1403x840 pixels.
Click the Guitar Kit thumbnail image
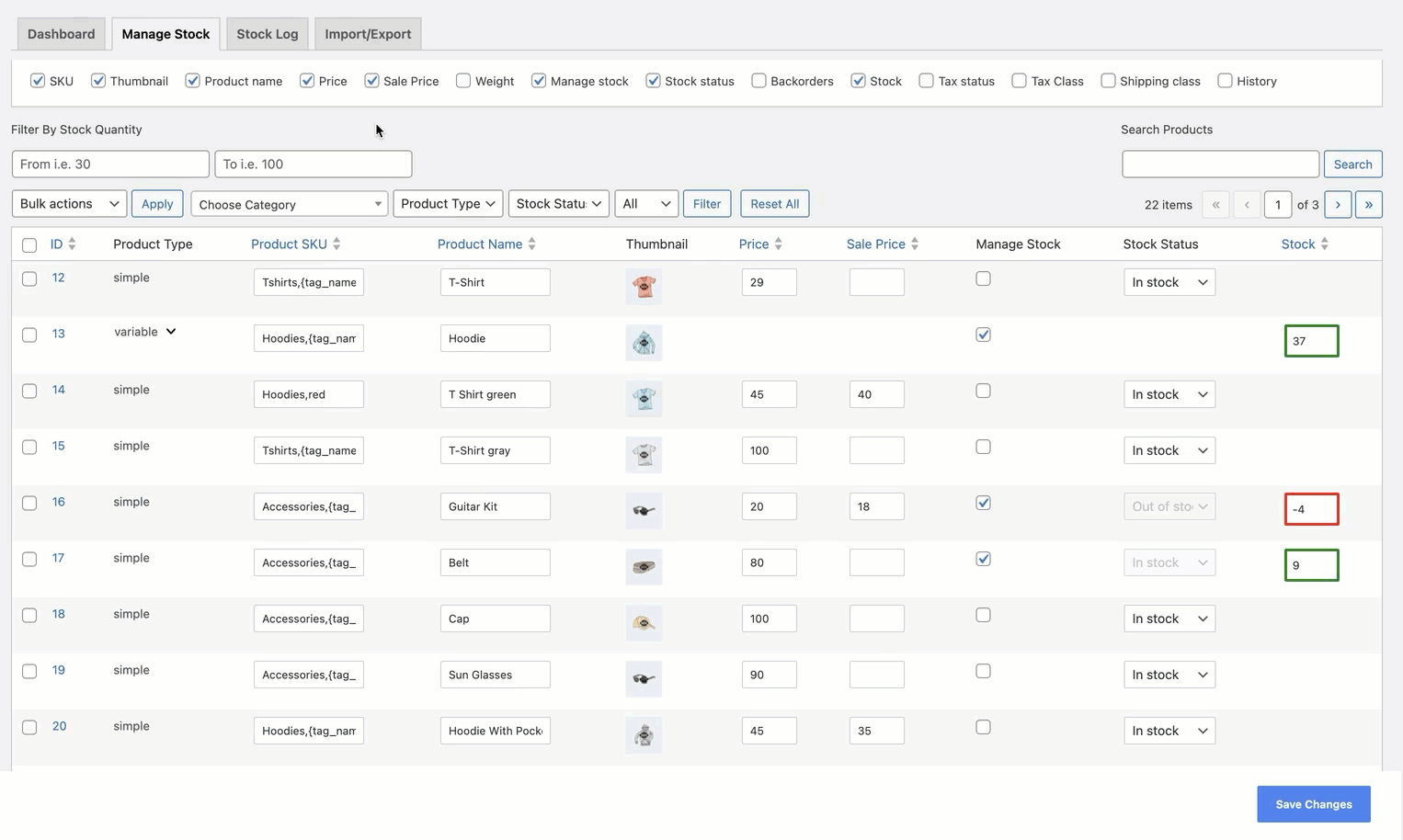pos(644,511)
